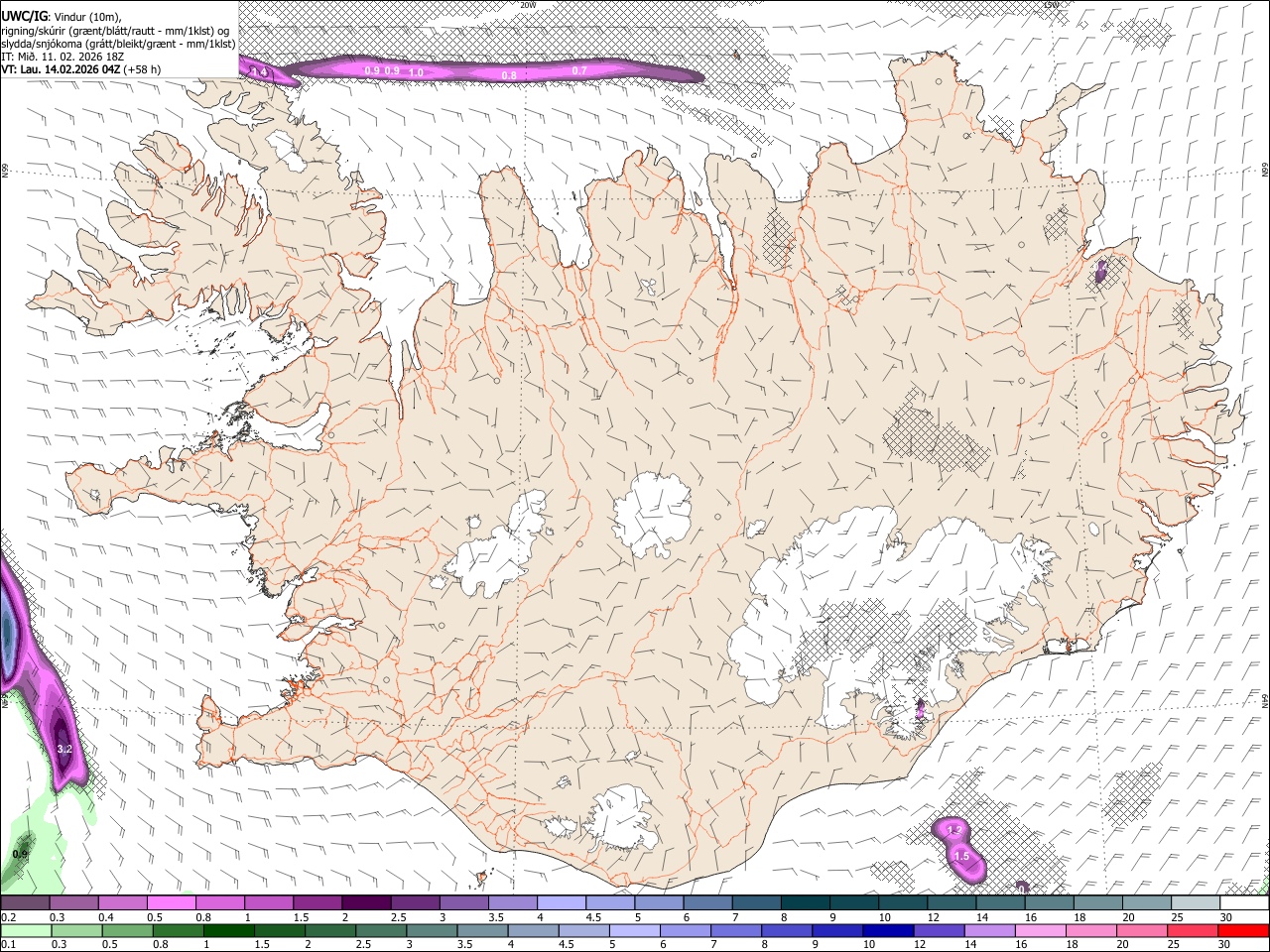This screenshot has width=1270, height=952.
Task: Click the "Vindur (10m)" text
Action: click(85, 16)
